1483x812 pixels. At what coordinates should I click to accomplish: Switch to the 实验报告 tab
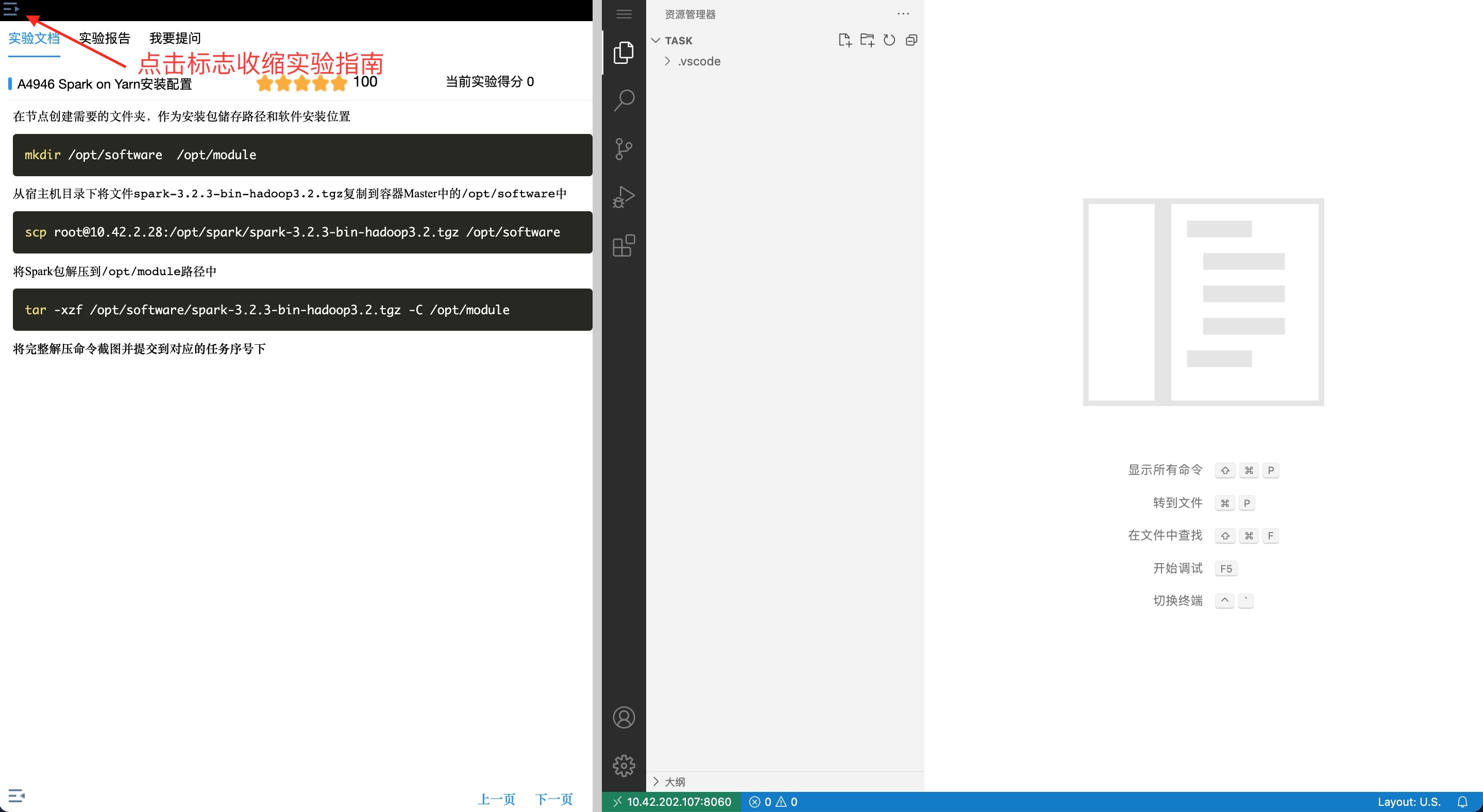(x=104, y=38)
